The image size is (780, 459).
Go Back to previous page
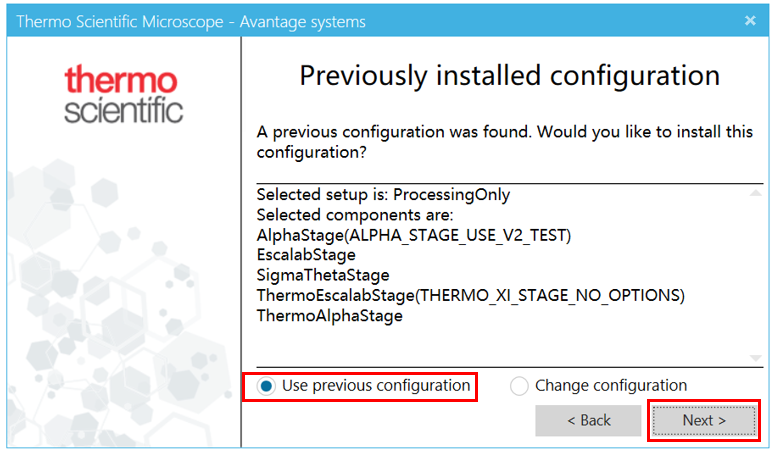(x=588, y=420)
